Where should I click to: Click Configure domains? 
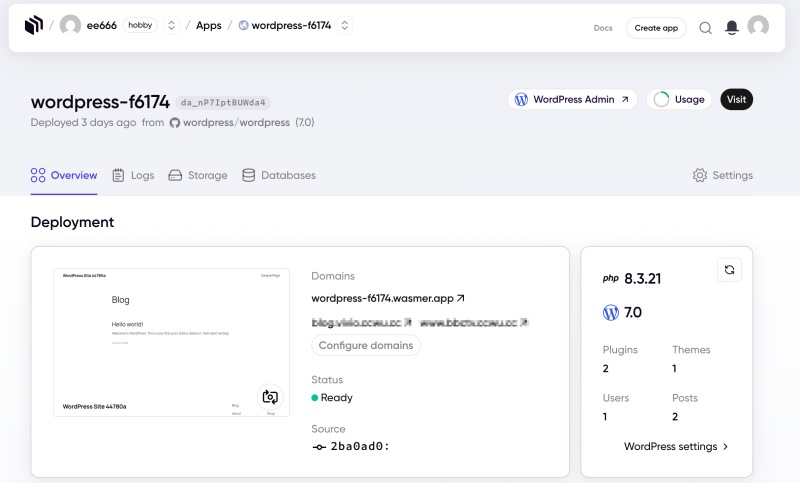[x=366, y=345]
